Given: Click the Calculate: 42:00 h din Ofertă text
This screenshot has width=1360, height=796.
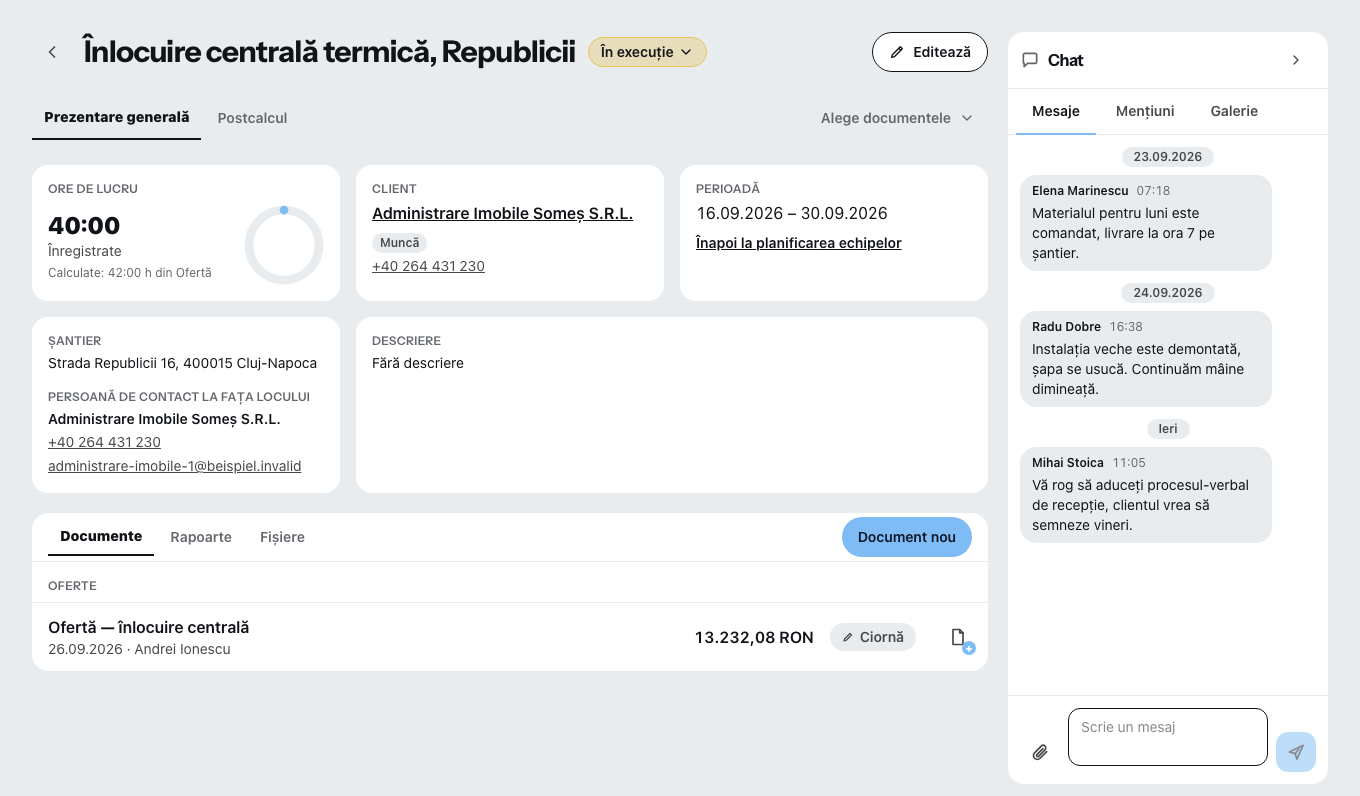Looking at the screenshot, I should tap(130, 272).
